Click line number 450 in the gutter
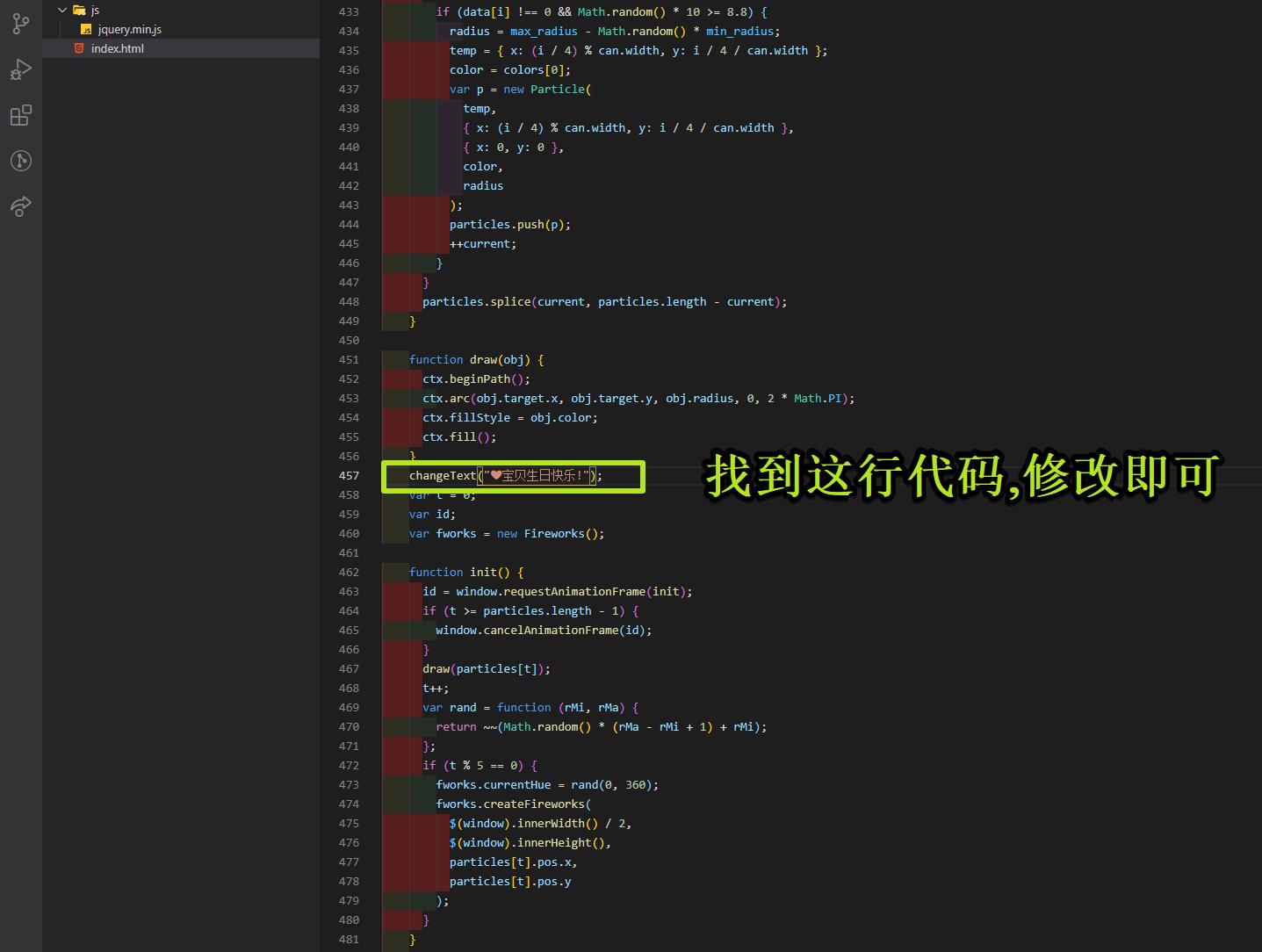The width and height of the screenshot is (1262, 952). pos(349,340)
